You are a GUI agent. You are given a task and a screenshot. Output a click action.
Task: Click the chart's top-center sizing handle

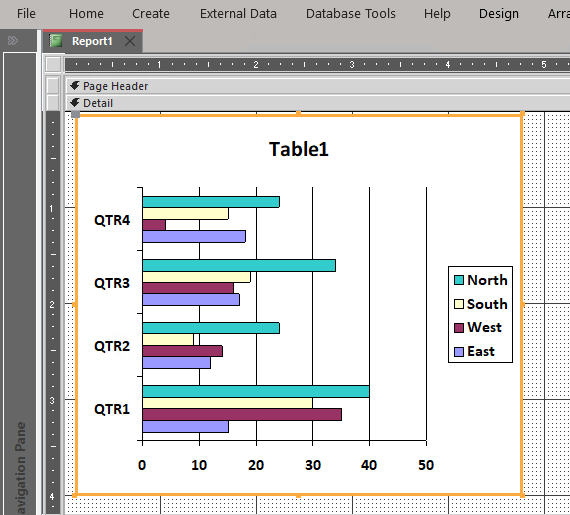click(x=298, y=114)
